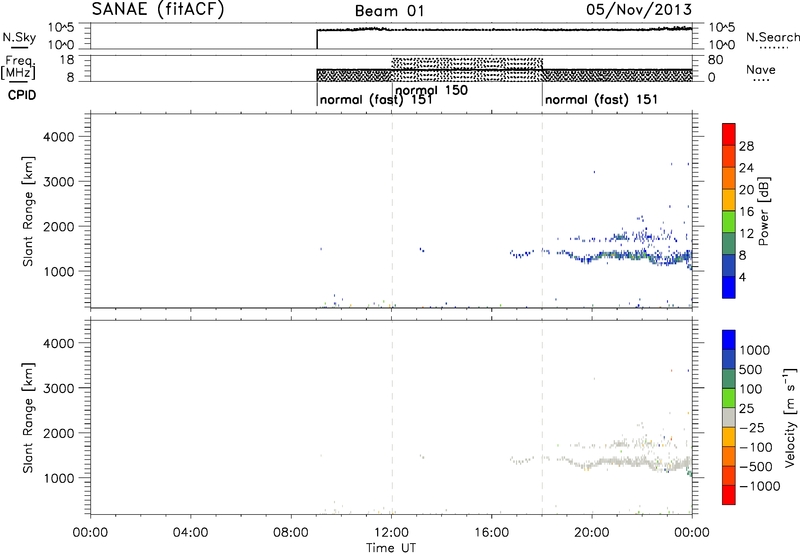This screenshot has width=800, height=554.
Task: Click the 500 label on Velocity colorbar
Action: (751, 370)
